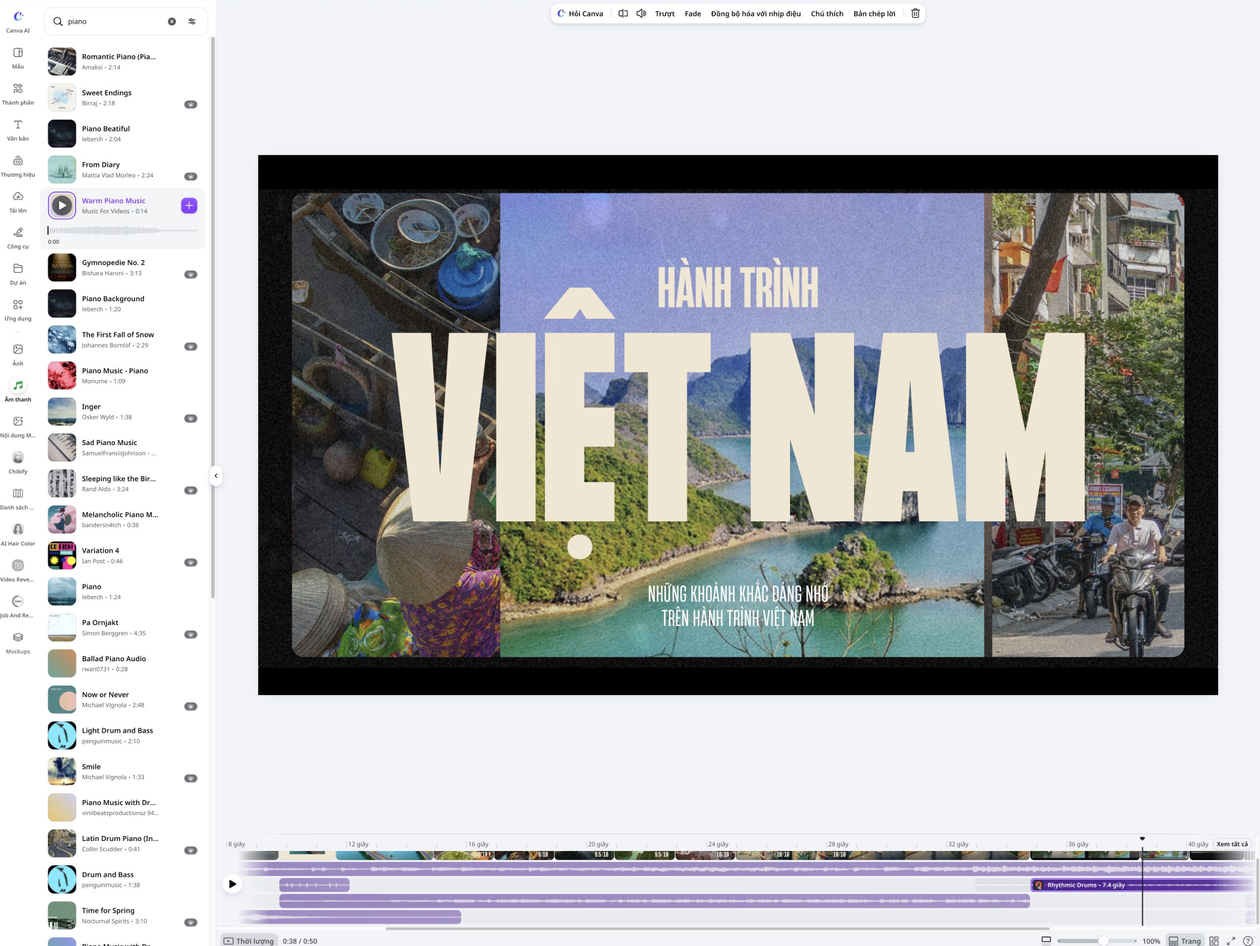
Task: Select Variation 4 track thumbnail
Action: 62,555
